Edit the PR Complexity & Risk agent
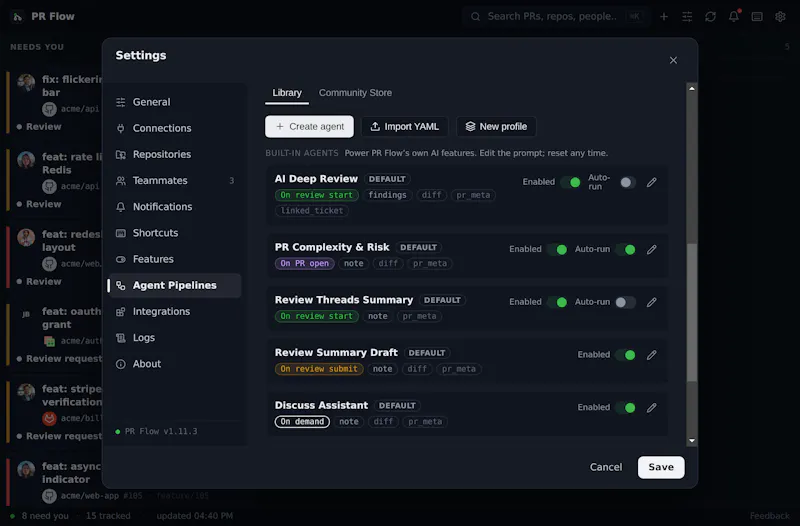 coord(652,249)
